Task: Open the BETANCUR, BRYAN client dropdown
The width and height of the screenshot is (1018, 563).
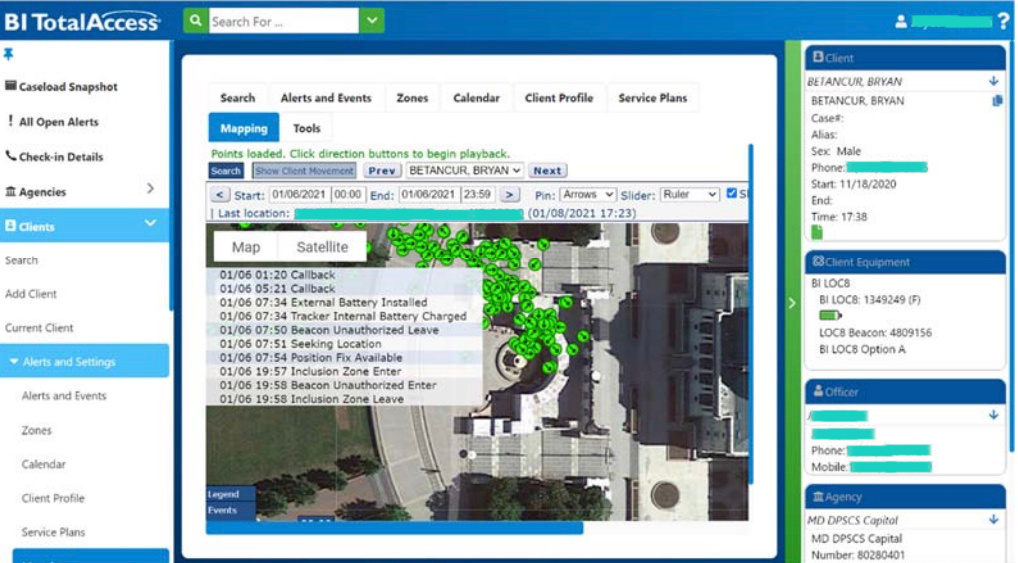Action: coord(464,171)
